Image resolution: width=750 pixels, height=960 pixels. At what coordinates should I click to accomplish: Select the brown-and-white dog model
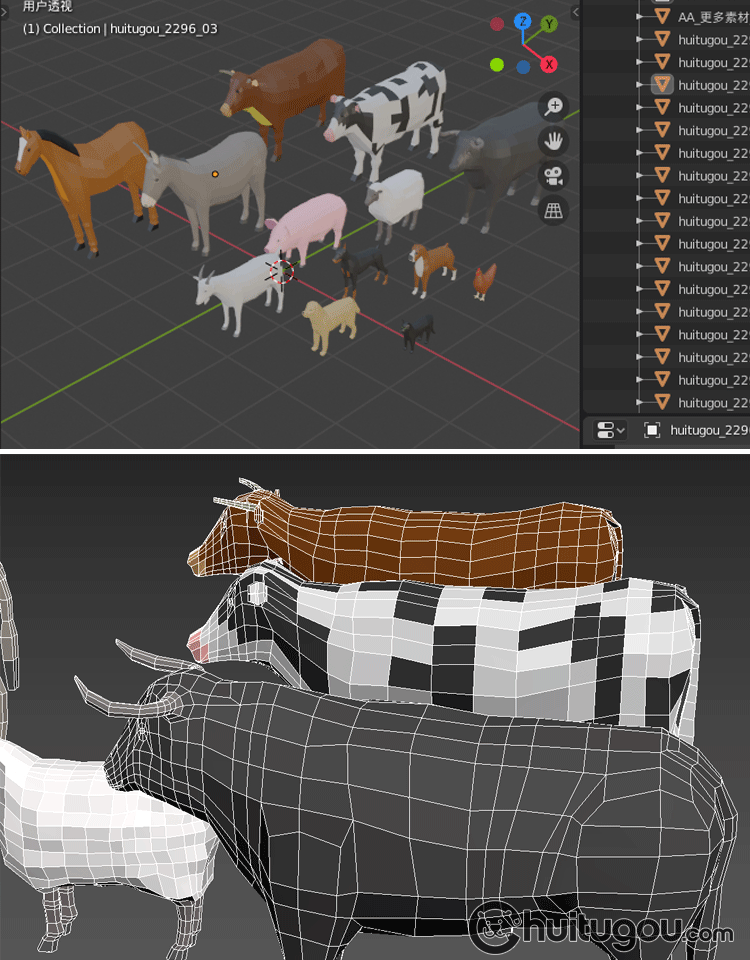tap(433, 265)
